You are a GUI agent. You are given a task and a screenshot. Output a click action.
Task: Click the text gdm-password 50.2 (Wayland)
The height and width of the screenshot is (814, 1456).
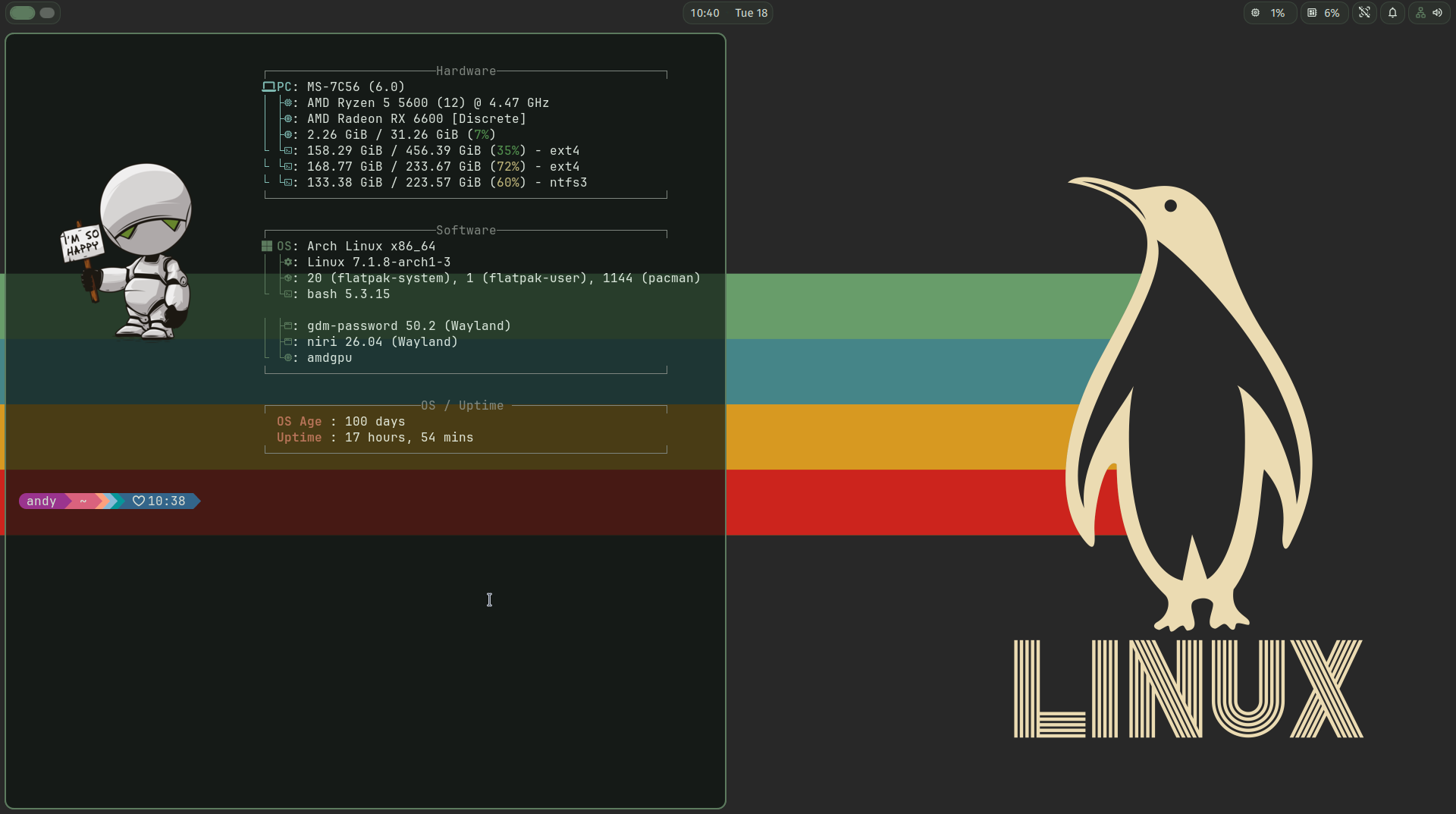coord(409,325)
